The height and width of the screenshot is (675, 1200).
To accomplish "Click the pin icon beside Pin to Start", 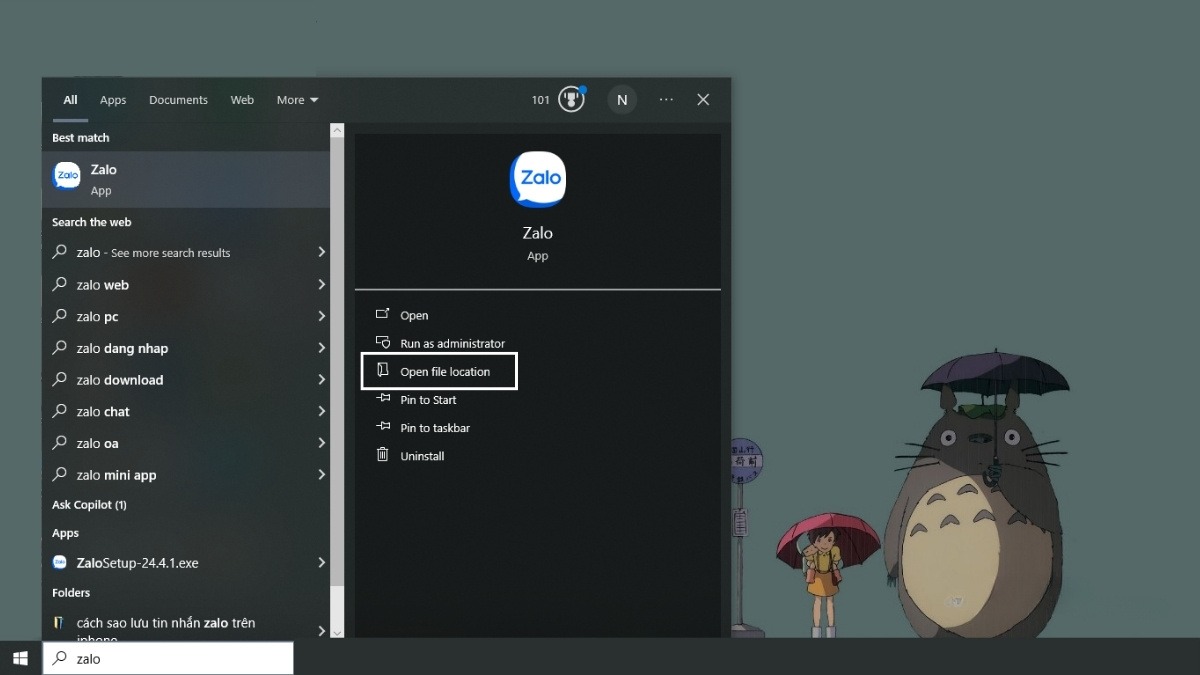I will [x=382, y=398].
